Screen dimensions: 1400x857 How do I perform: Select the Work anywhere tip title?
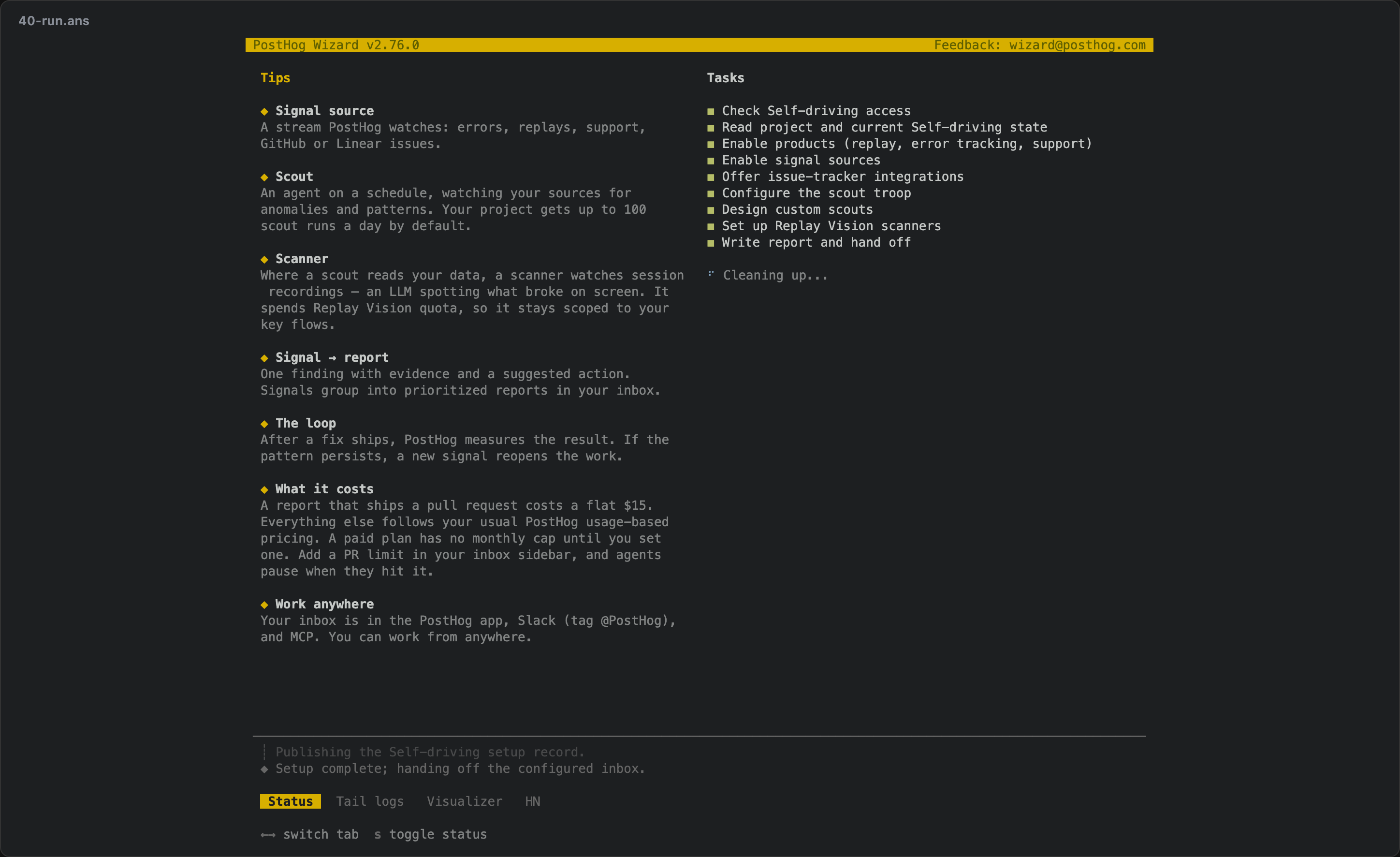point(324,604)
